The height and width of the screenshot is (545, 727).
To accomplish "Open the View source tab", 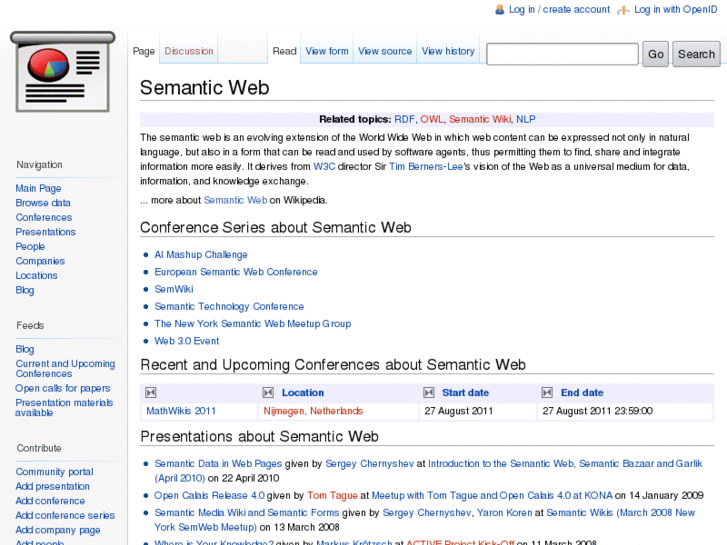I will [x=385, y=51].
